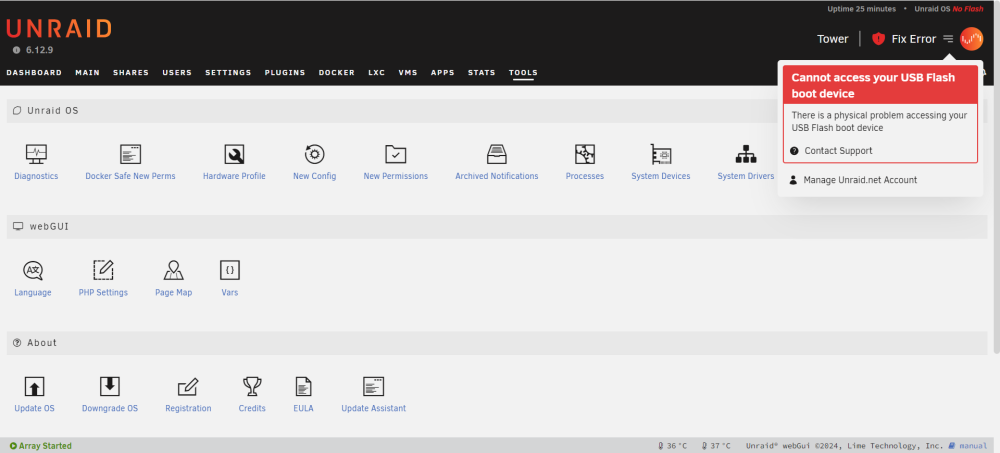Open the Docker menu
This screenshot has height=453, width=1000.
[337, 73]
